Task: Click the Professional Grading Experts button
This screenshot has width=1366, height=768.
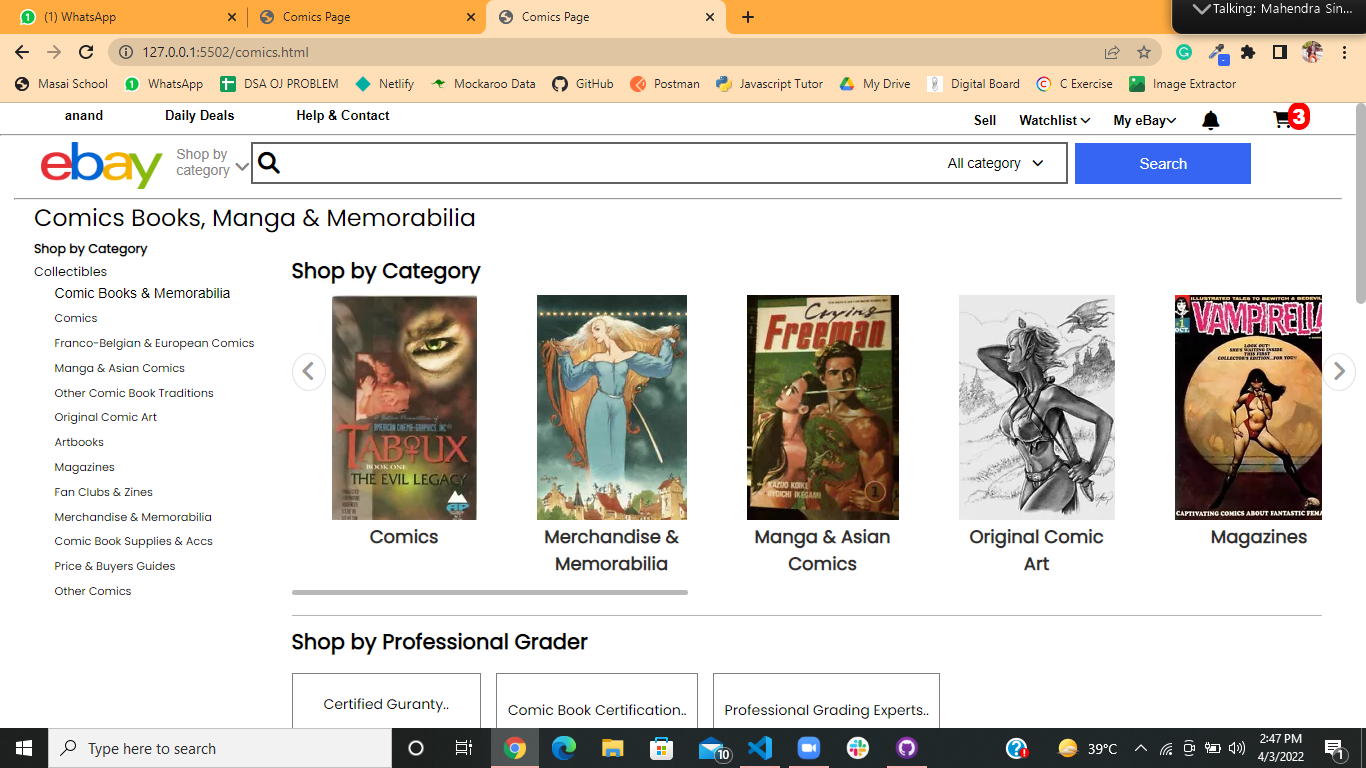Action: [826, 701]
